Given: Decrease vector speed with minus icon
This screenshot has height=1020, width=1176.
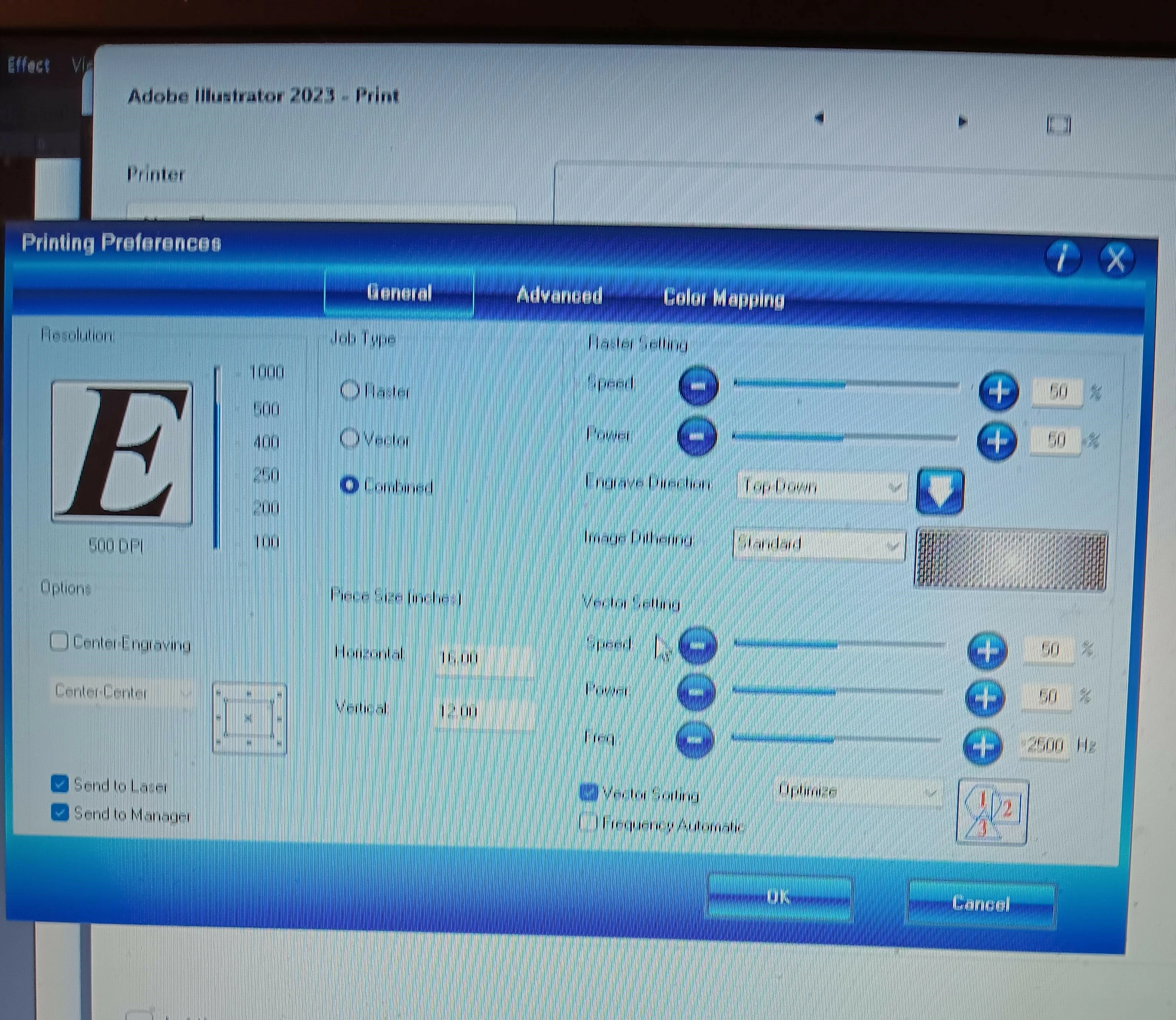Looking at the screenshot, I should 698,645.
